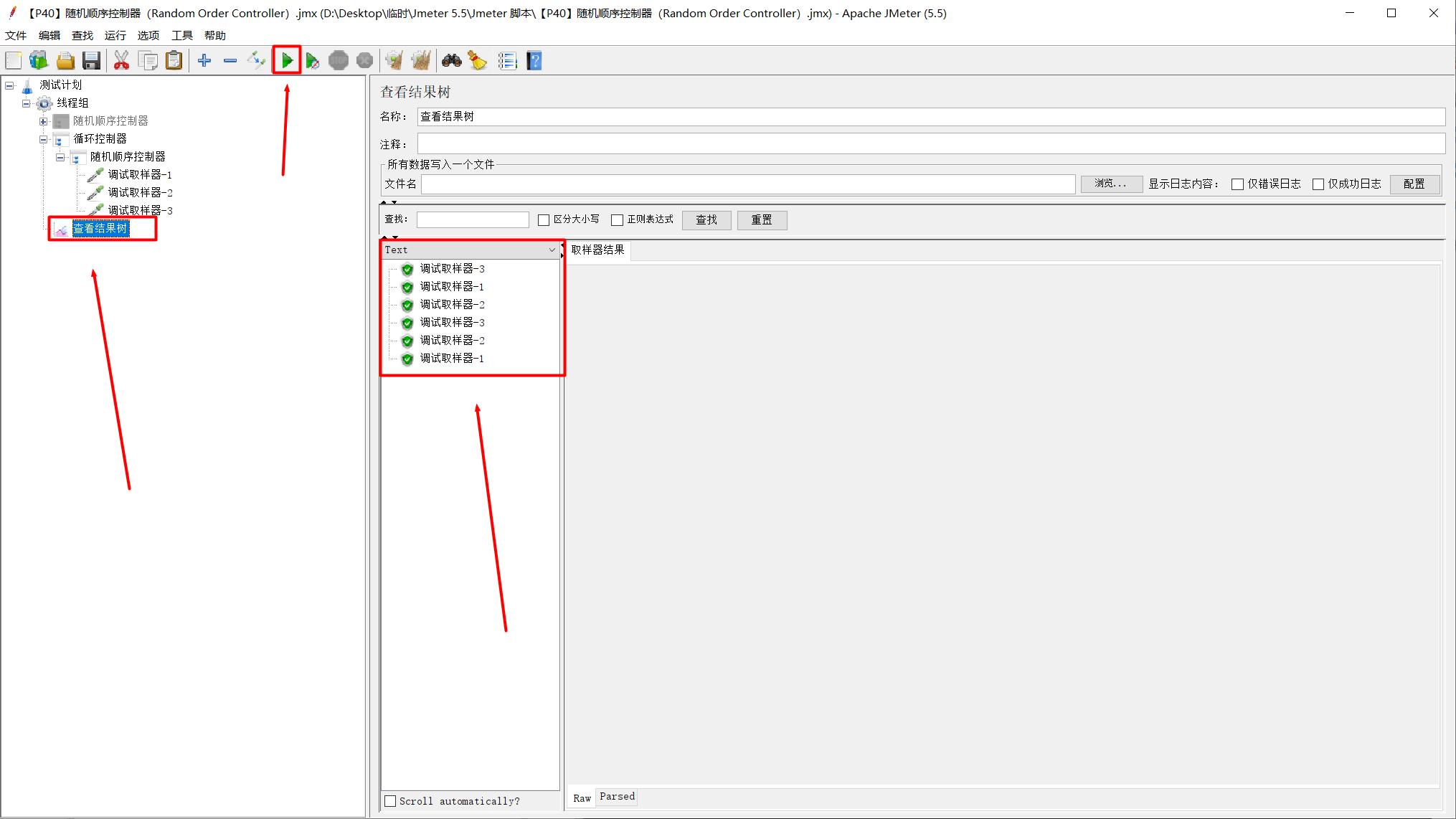Screen dimensions: 1456x819
Task: Collapse the 循环控制器 node
Action: (x=44, y=139)
